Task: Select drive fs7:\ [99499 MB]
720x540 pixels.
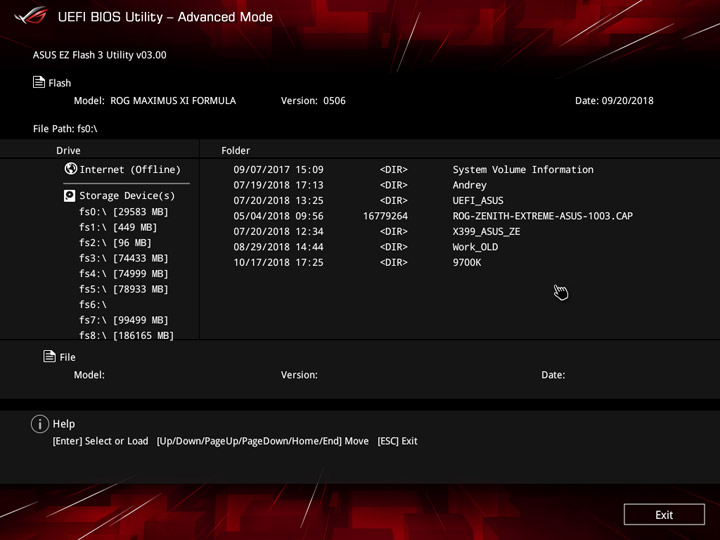Action: 124,320
